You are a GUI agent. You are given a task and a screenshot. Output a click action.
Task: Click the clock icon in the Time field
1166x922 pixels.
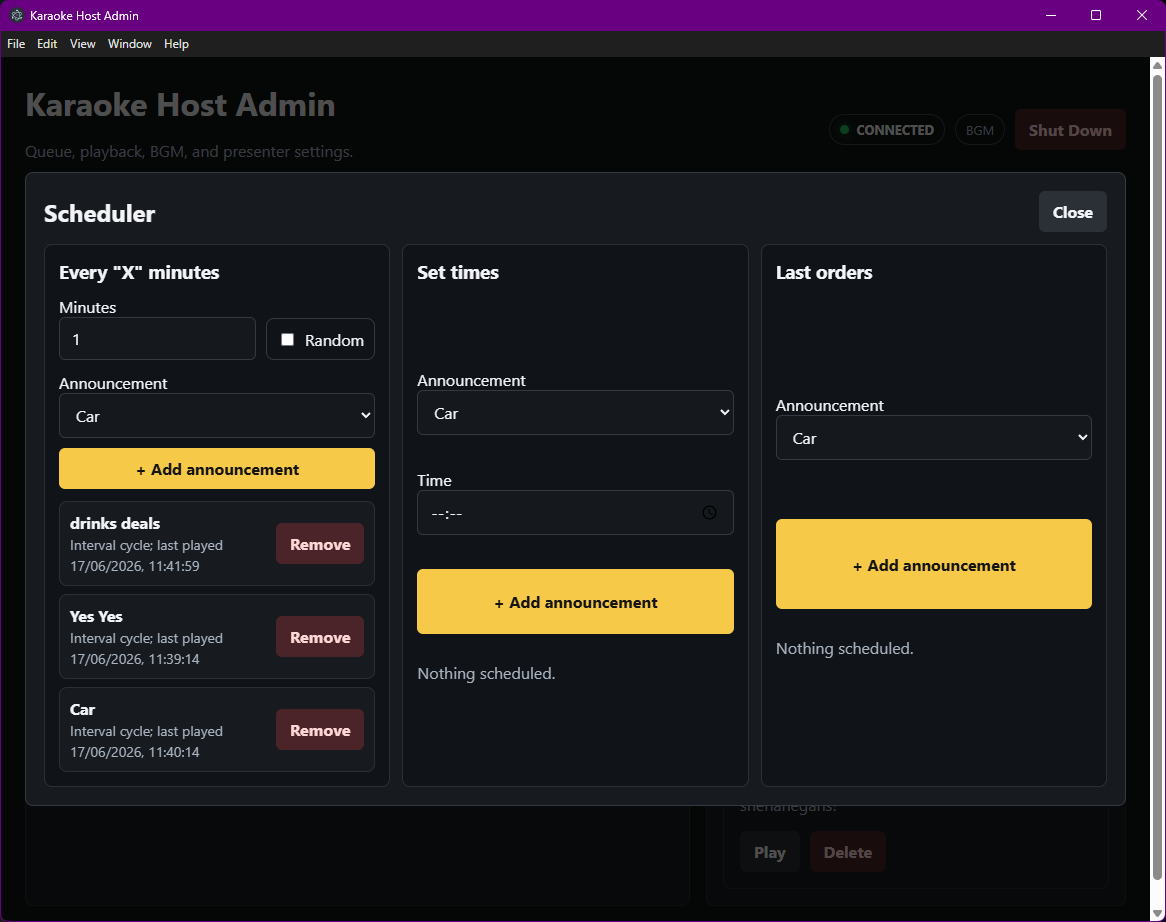click(709, 512)
